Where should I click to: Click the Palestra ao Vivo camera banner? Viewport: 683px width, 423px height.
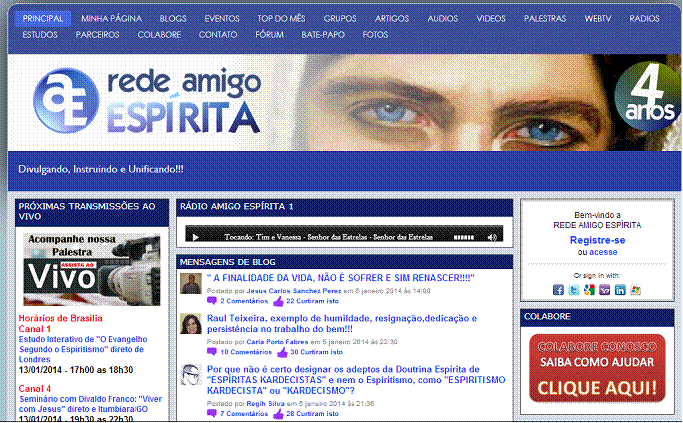pyautogui.click(x=92, y=270)
